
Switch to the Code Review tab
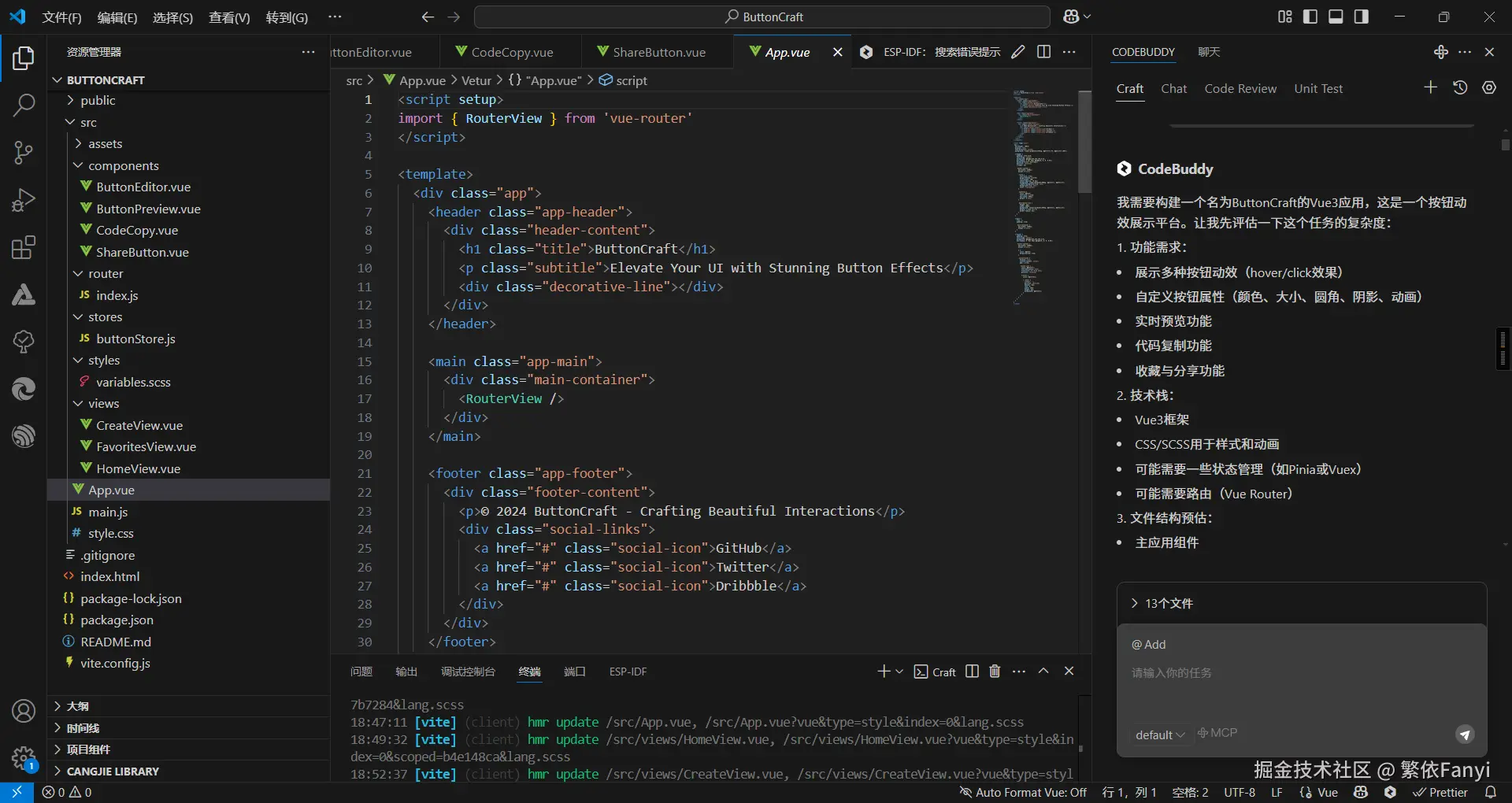tap(1240, 88)
